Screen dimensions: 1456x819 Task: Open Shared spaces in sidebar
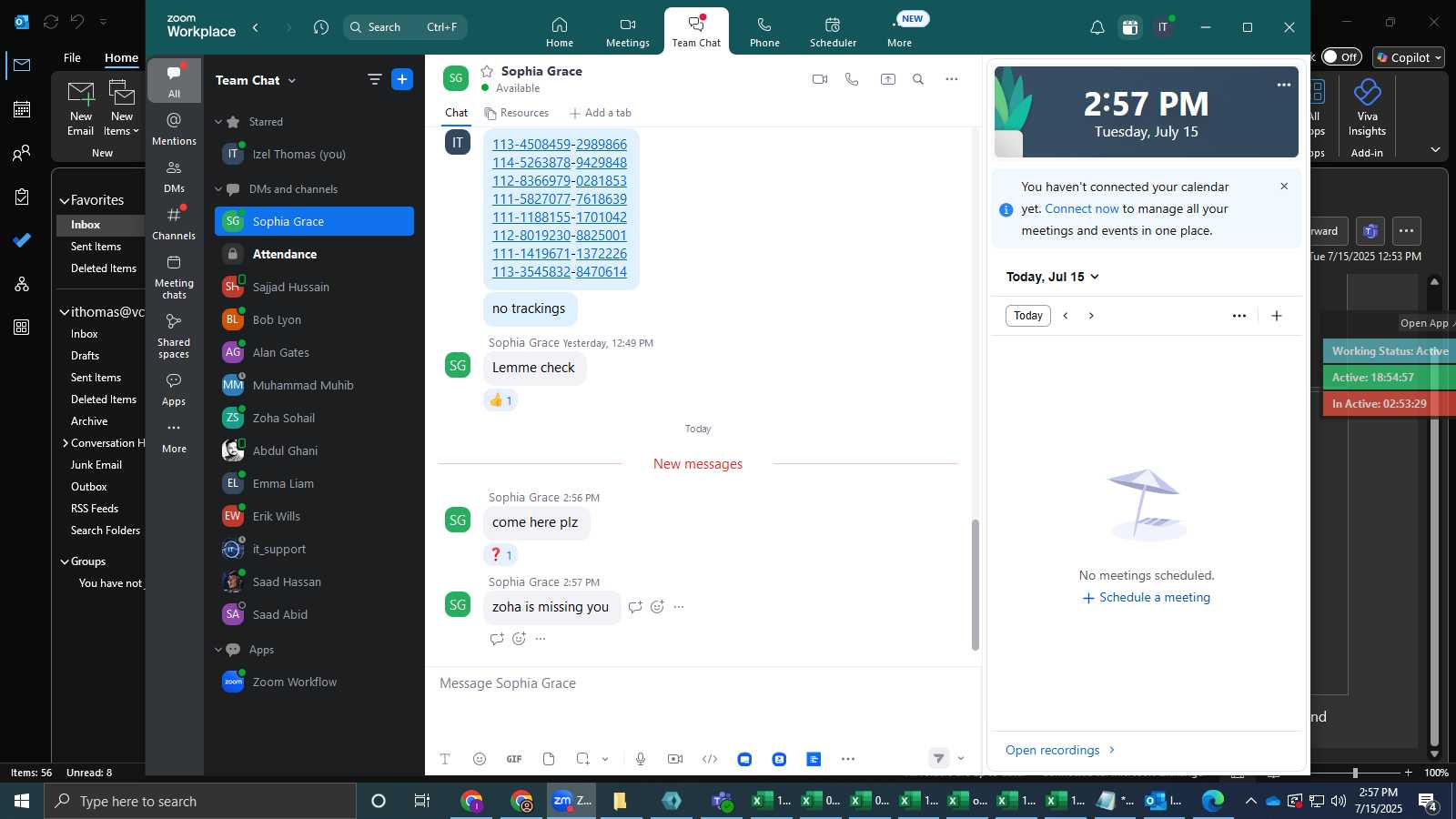(x=174, y=336)
